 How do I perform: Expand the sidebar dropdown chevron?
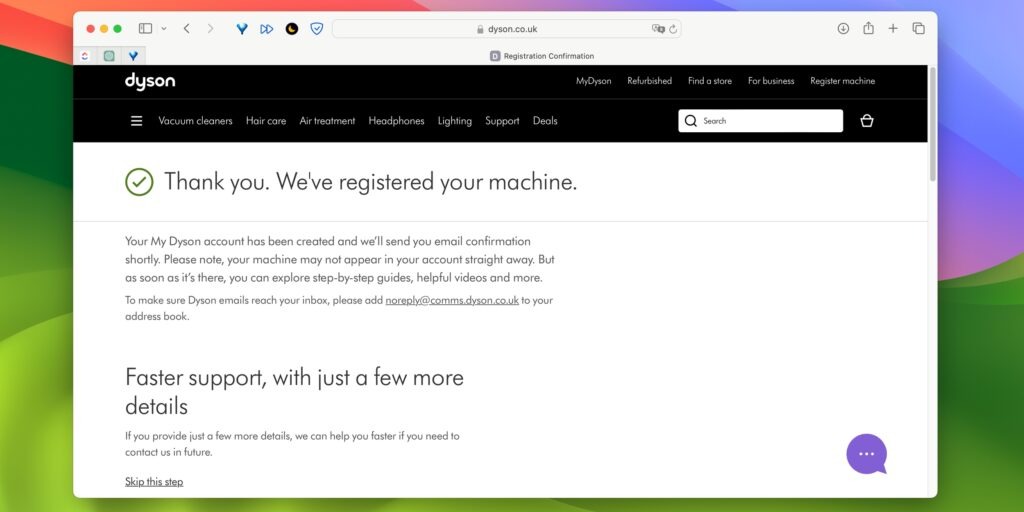click(164, 29)
